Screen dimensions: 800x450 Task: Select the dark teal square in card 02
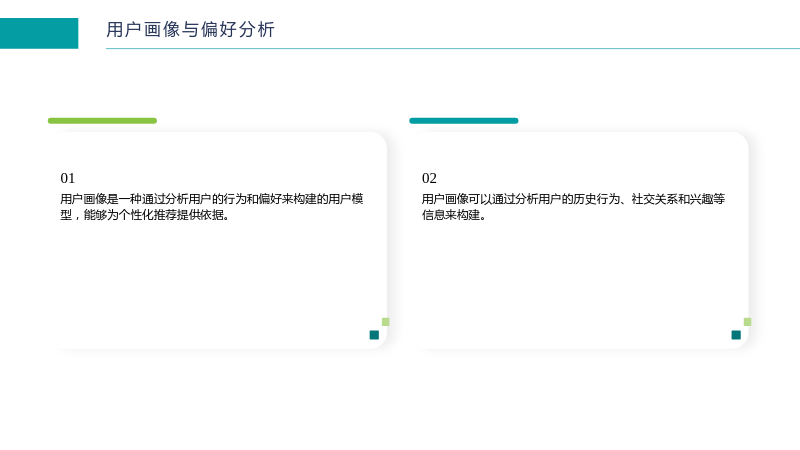(x=736, y=335)
